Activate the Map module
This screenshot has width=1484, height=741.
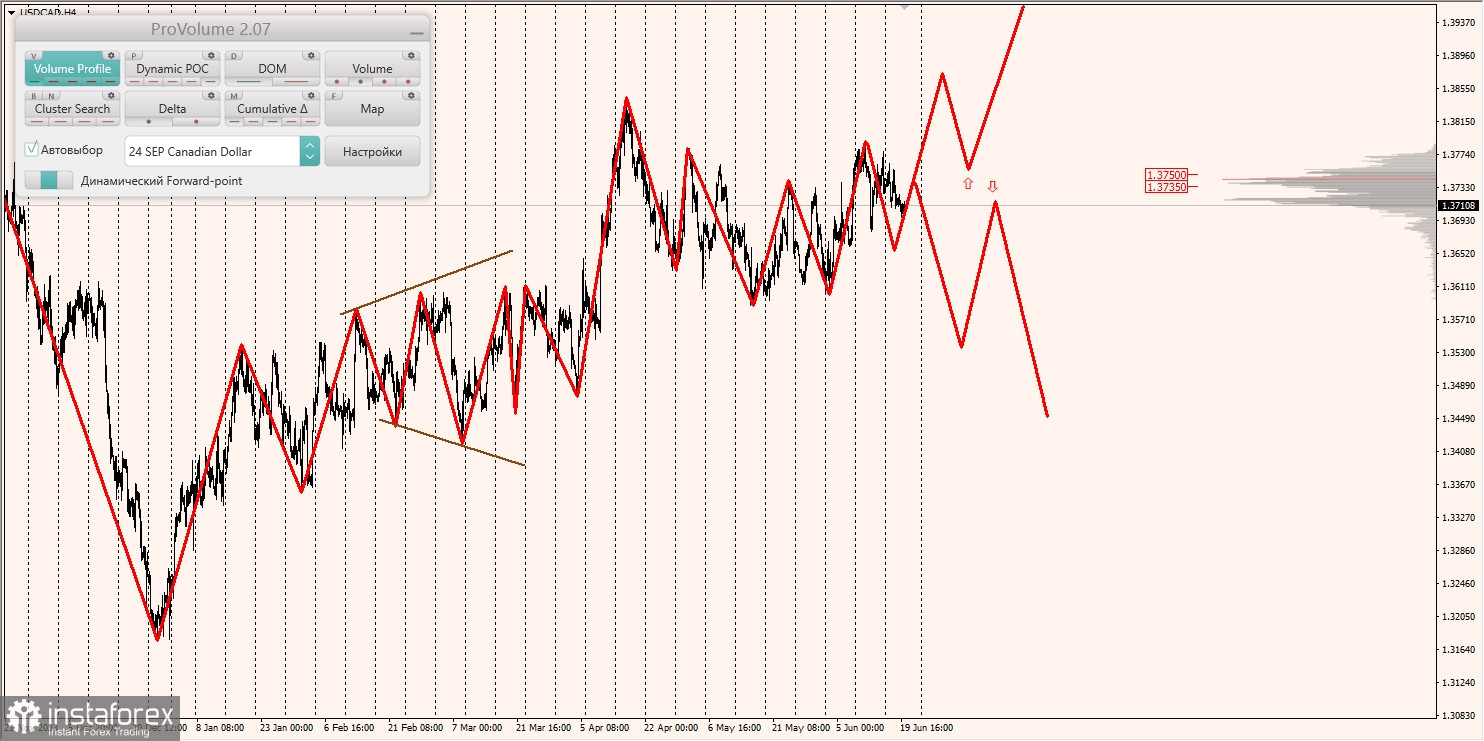pos(372,108)
